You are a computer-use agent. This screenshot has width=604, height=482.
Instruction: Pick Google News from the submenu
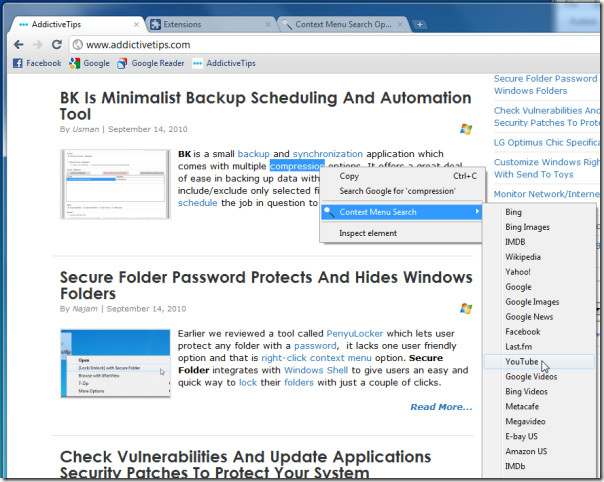pos(539,317)
